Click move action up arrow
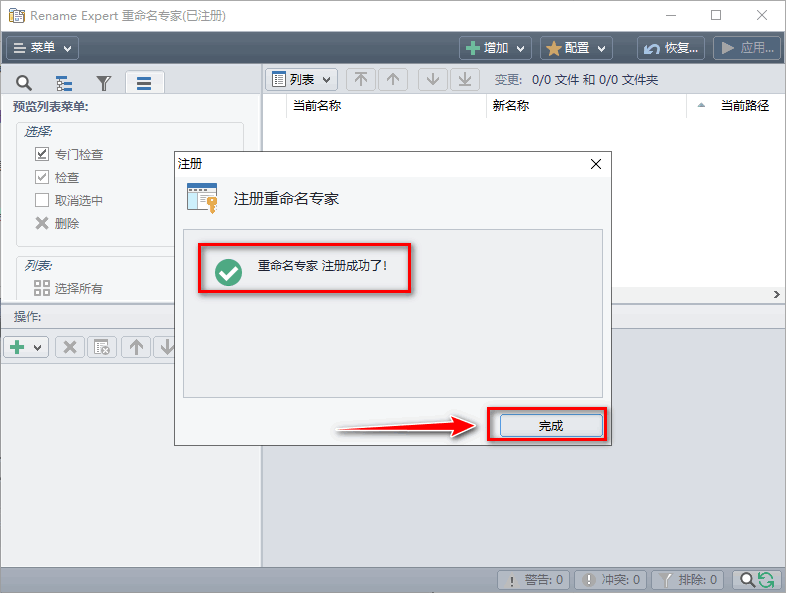Screen dimensions: 786x593 click(x=136, y=347)
